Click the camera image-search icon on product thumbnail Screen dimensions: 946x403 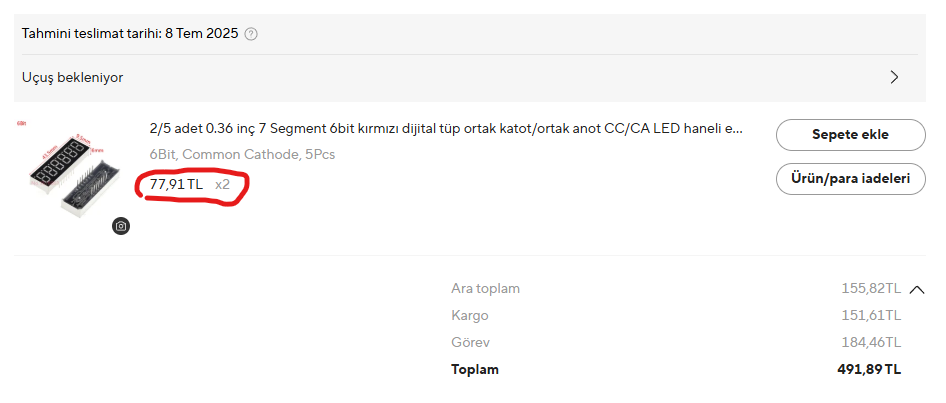pos(121,226)
